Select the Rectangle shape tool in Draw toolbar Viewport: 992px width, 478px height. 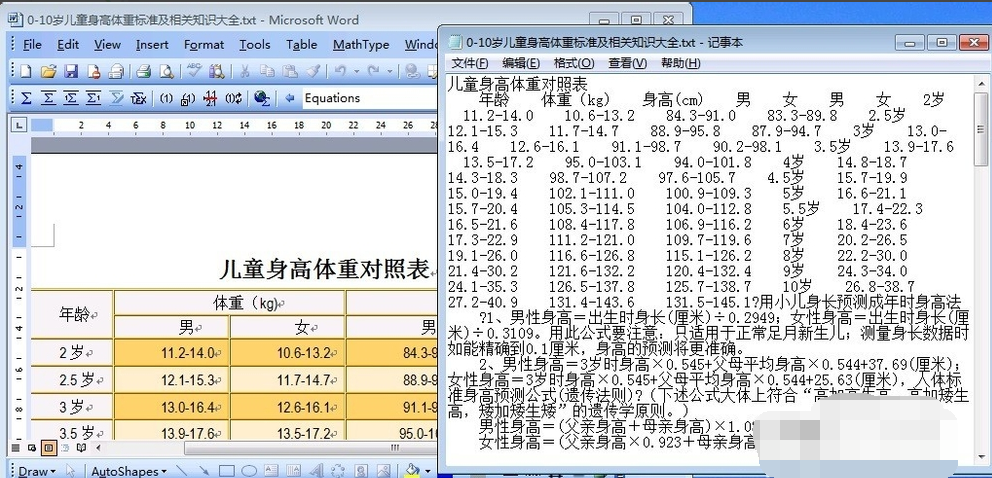(x=226, y=470)
